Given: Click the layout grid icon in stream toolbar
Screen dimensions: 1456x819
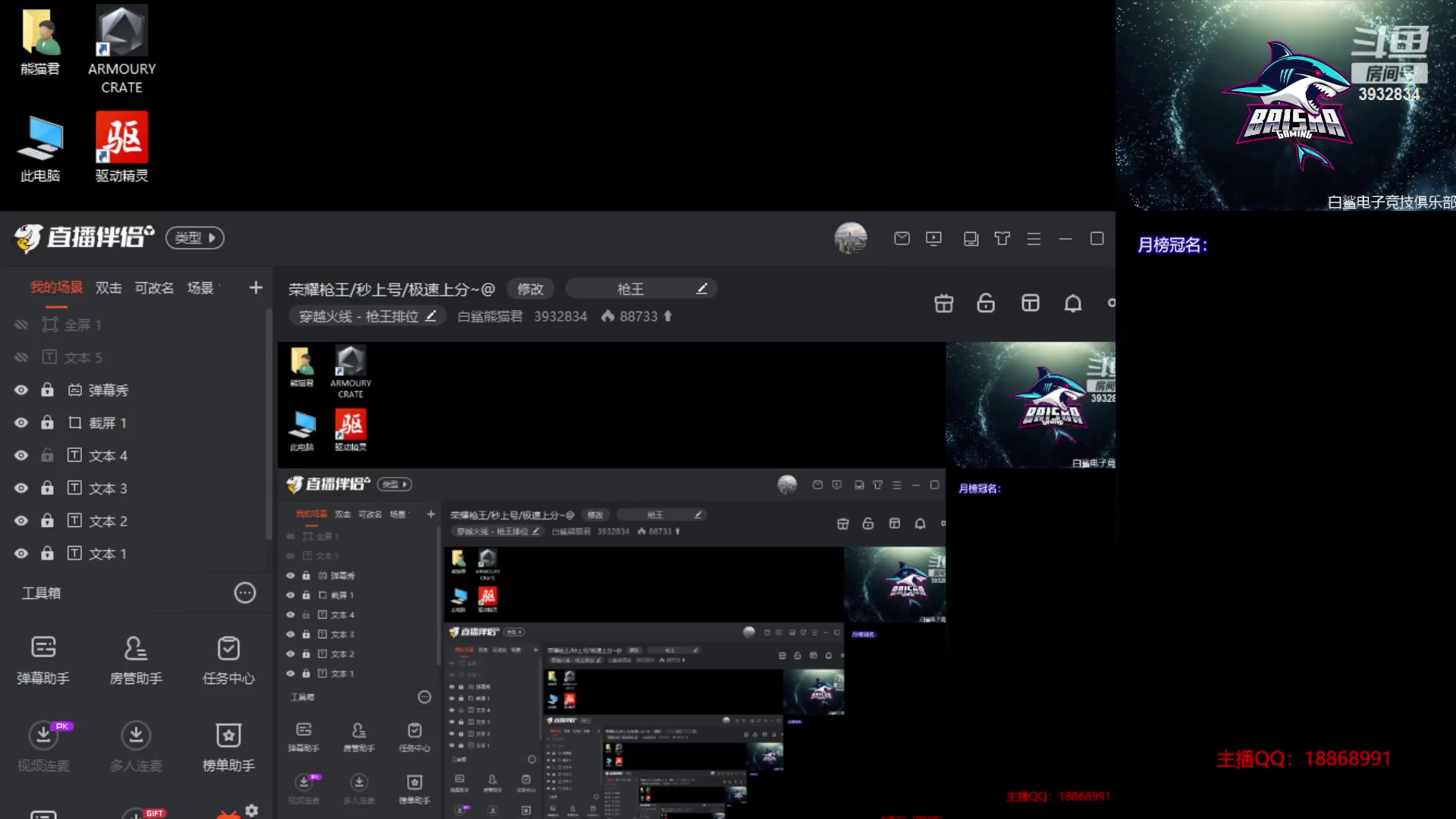Looking at the screenshot, I should pyautogui.click(x=1031, y=303).
